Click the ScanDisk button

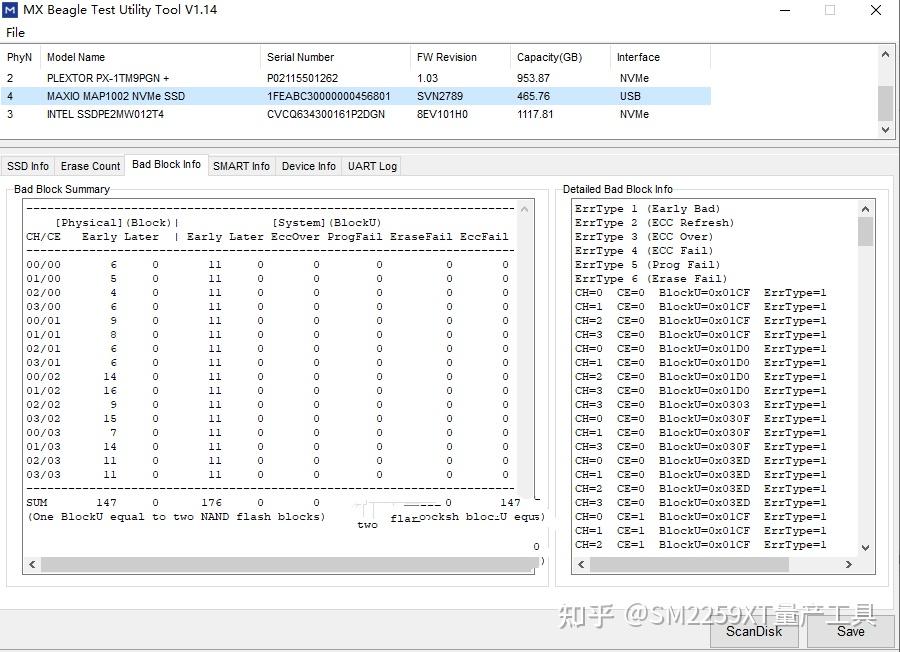[754, 631]
